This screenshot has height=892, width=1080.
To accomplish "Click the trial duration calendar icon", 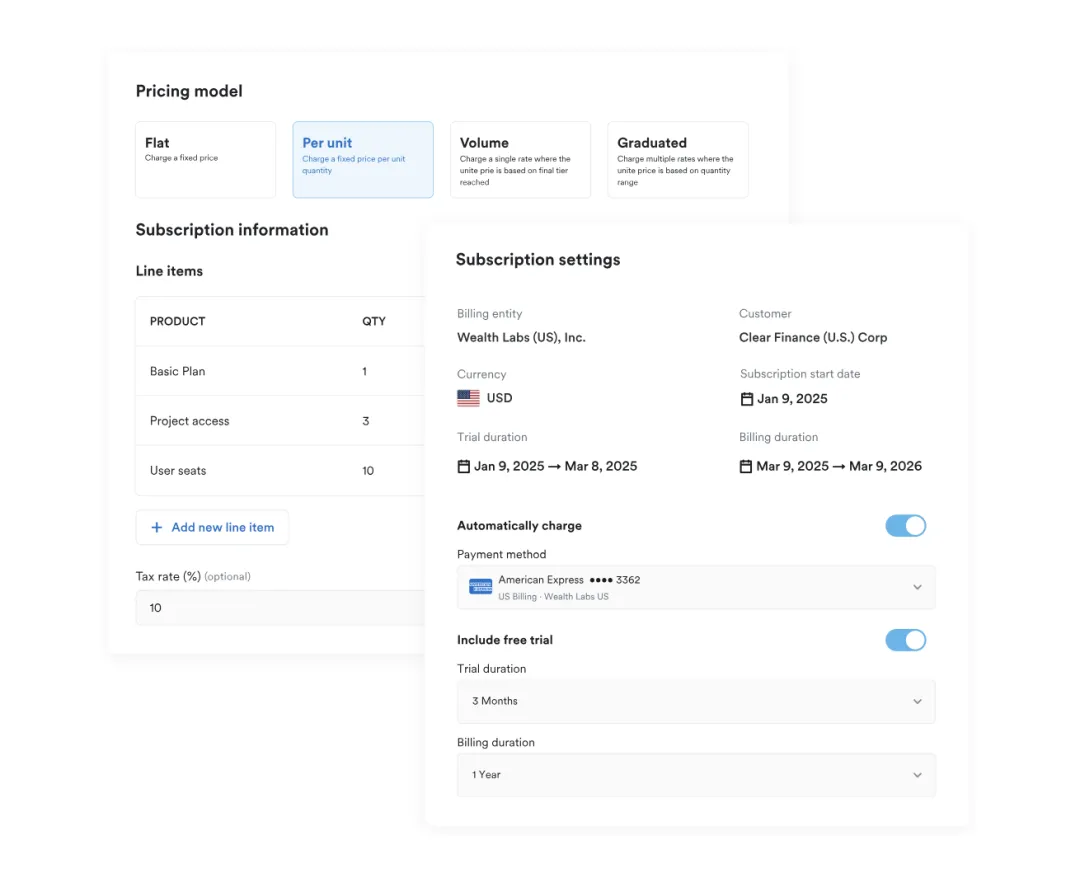I will tap(463, 466).
